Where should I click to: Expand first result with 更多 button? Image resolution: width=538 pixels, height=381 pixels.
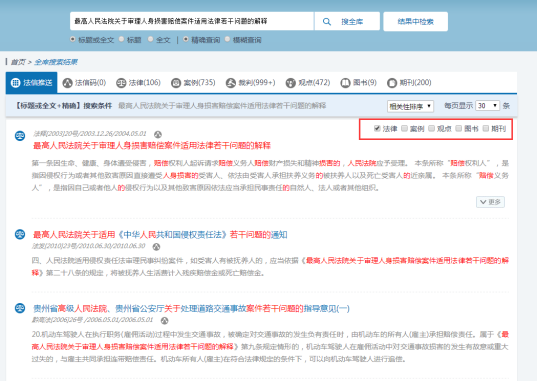(490, 202)
